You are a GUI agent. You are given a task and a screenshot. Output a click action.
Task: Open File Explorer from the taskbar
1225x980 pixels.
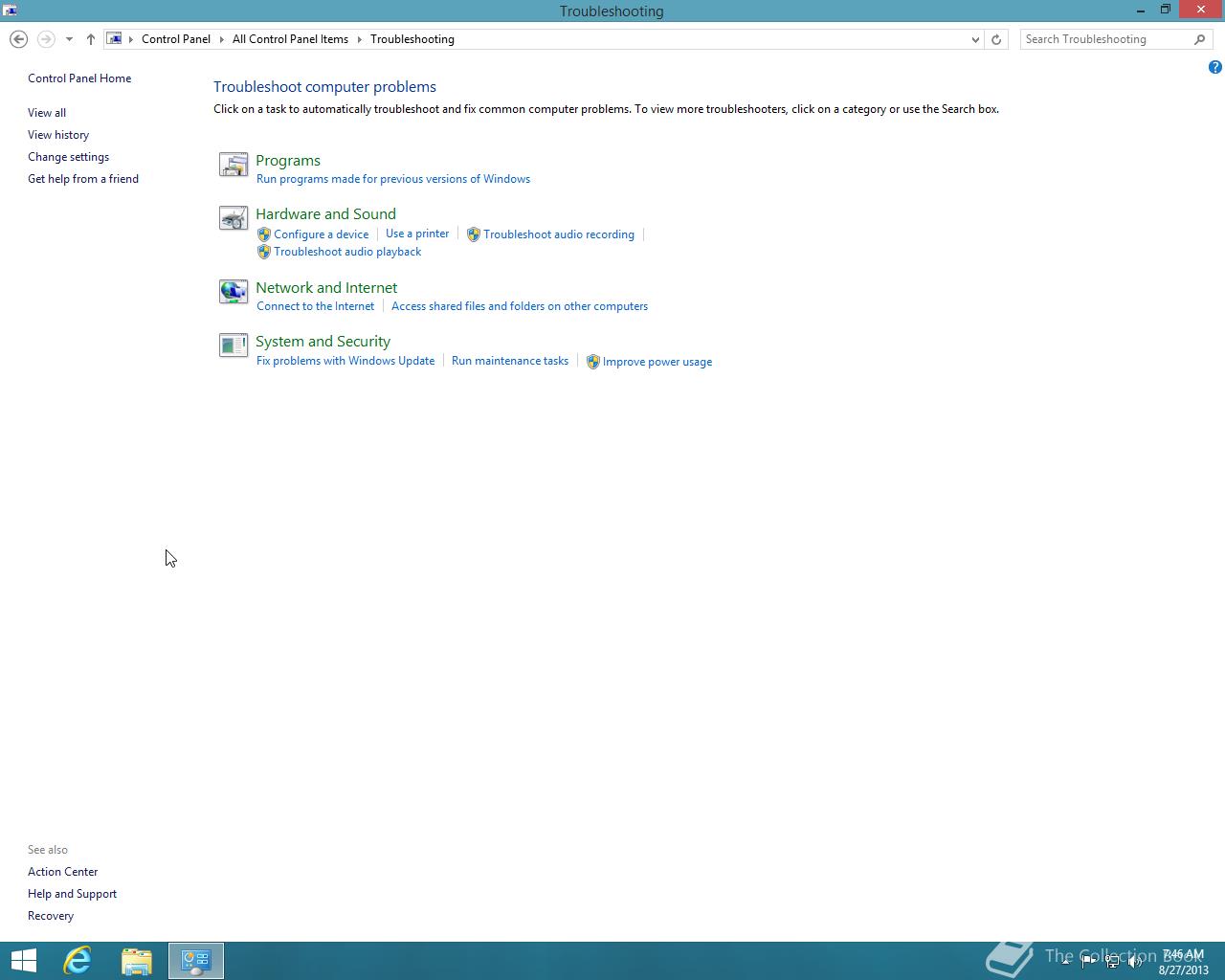coord(137,961)
